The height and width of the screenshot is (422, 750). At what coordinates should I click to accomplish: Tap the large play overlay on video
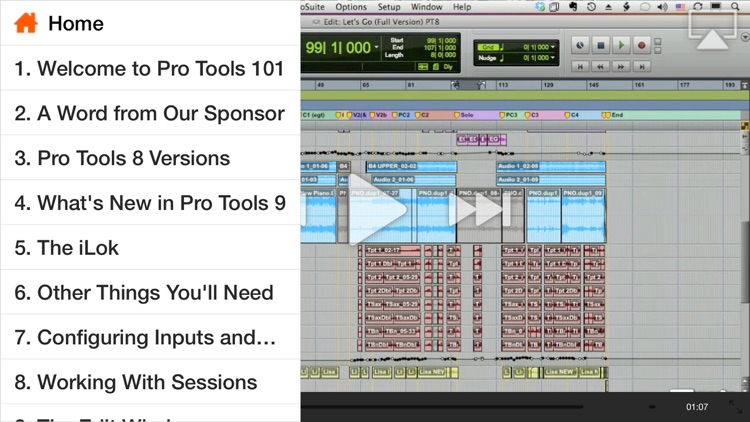point(378,210)
